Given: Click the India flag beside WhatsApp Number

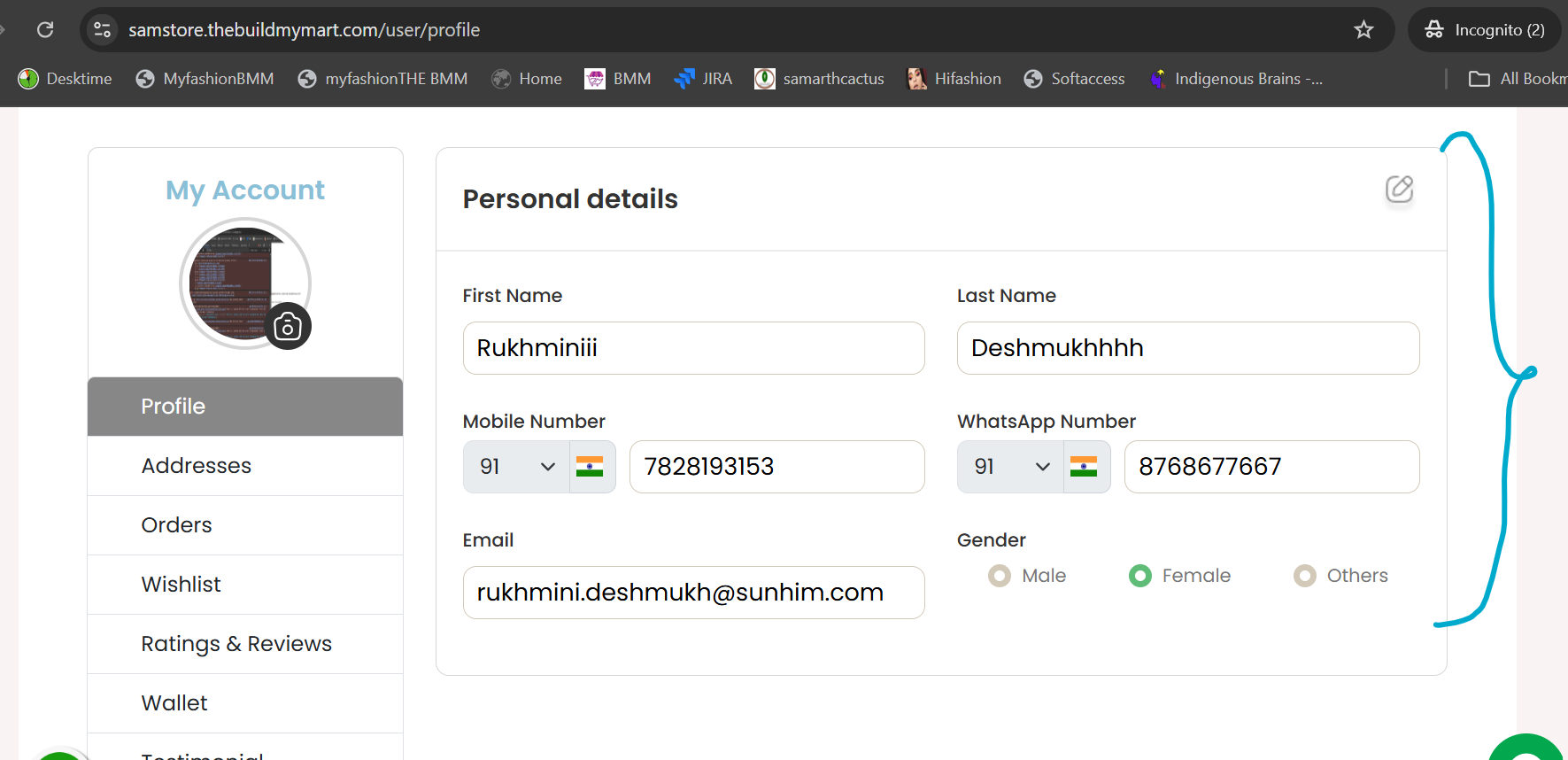Looking at the screenshot, I should pyautogui.click(x=1084, y=466).
